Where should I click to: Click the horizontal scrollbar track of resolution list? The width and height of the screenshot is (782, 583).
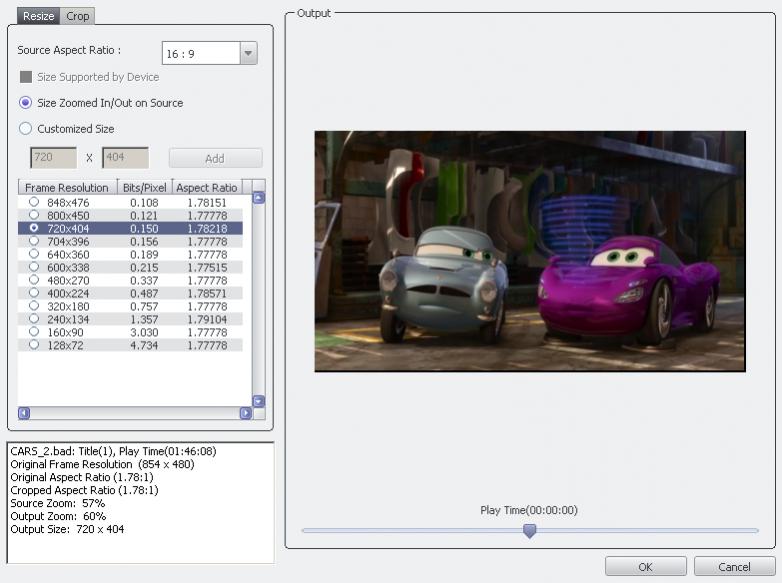[x=135, y=413]
